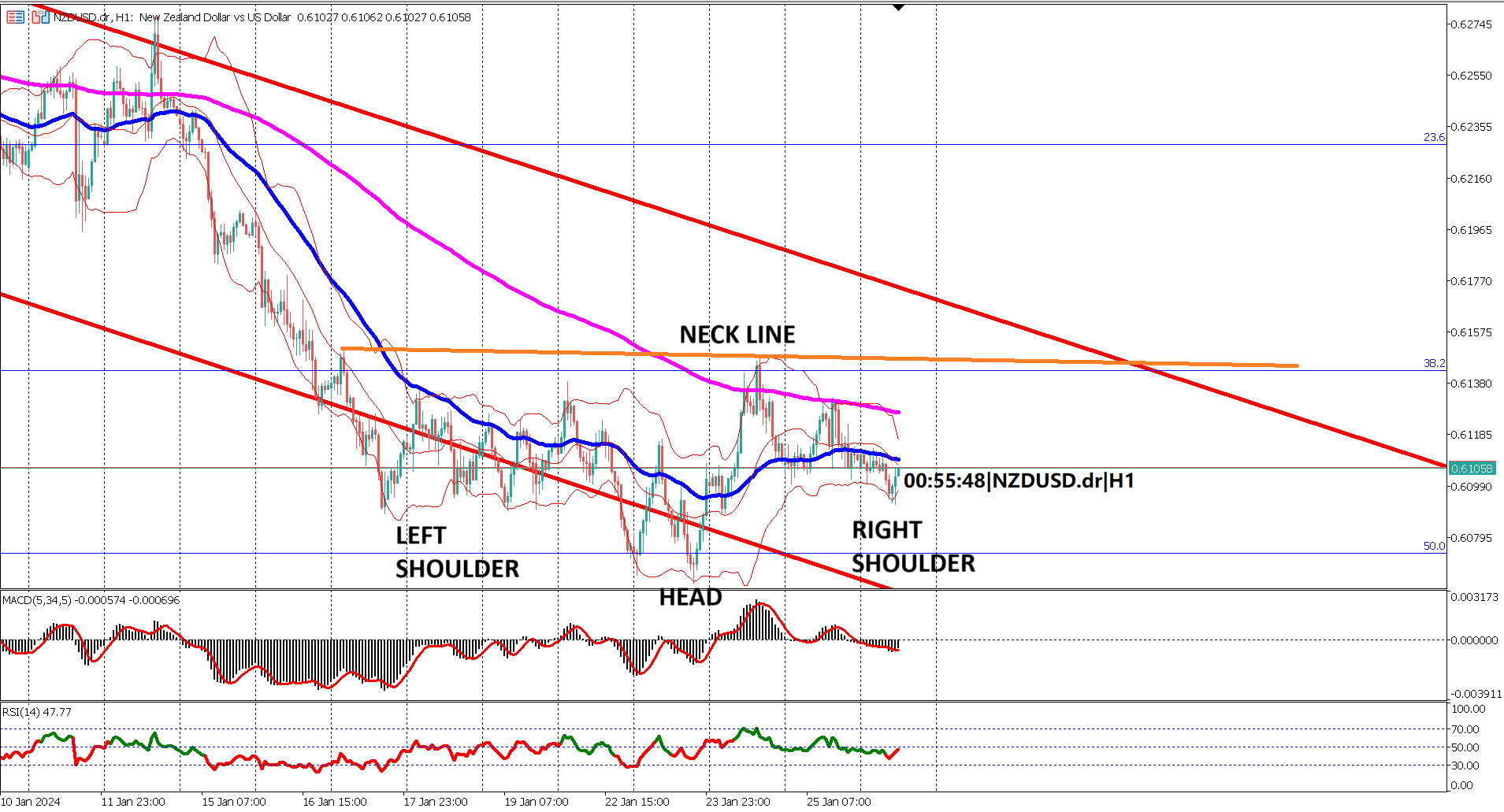Click the 23.6 Fibonacci level label

(1435, 137)
